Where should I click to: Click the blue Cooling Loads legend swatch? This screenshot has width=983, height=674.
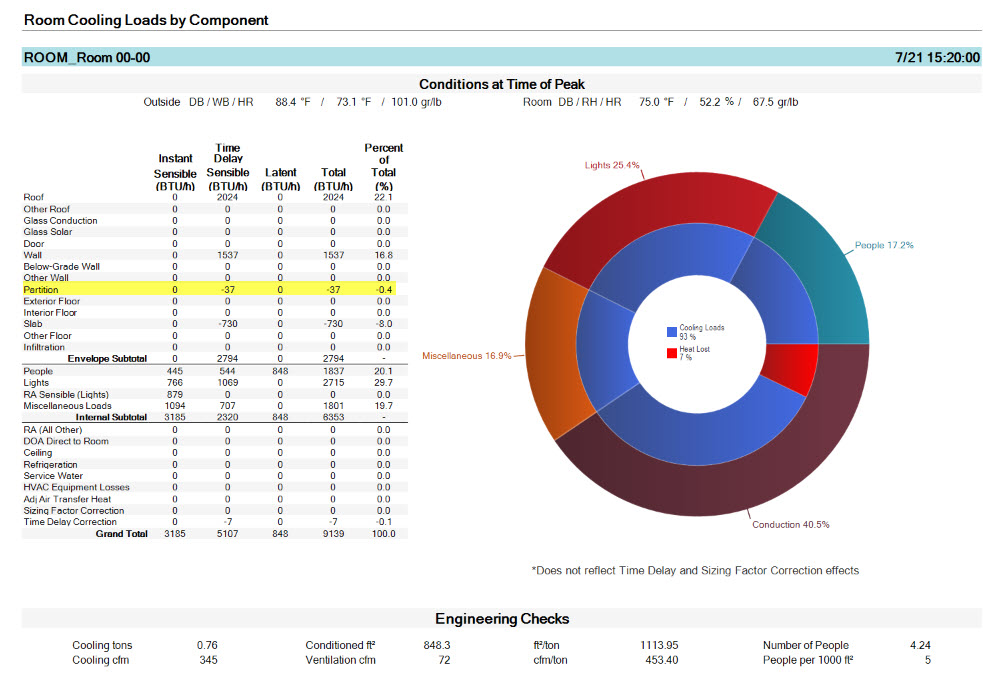[672, 332]
